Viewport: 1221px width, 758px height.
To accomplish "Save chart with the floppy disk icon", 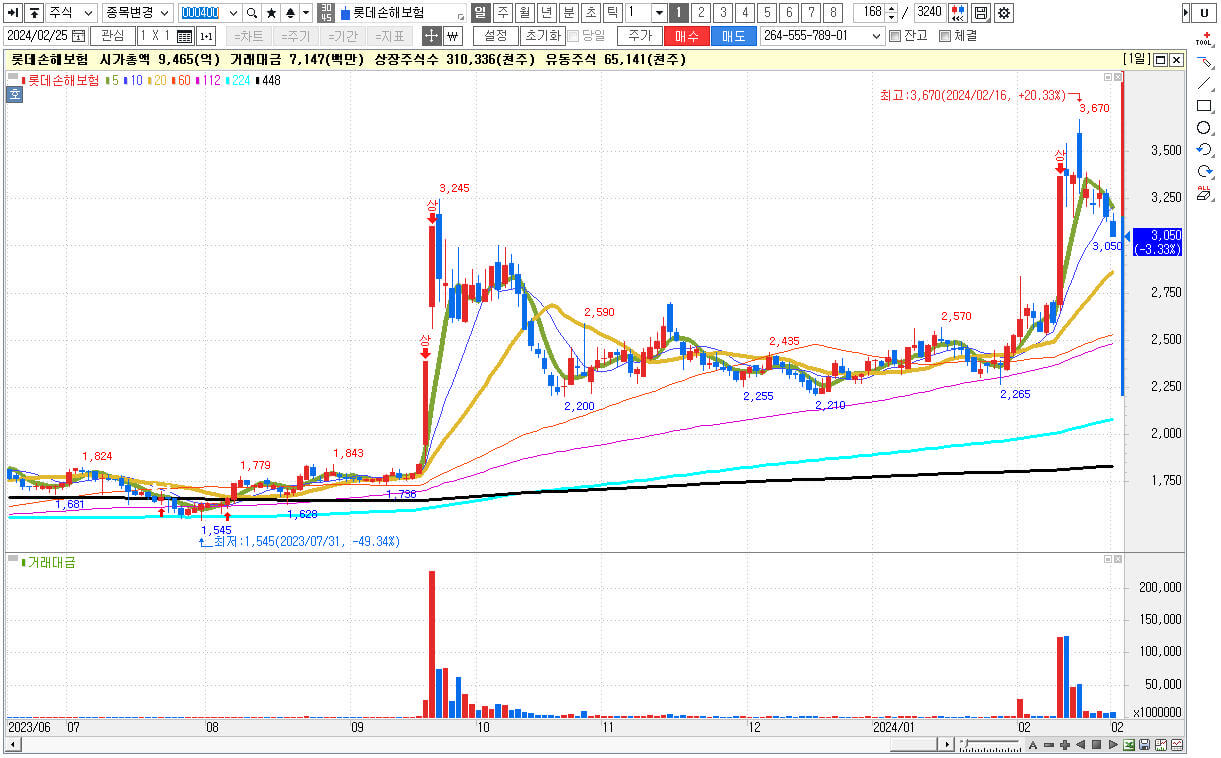I will [981, 13].
